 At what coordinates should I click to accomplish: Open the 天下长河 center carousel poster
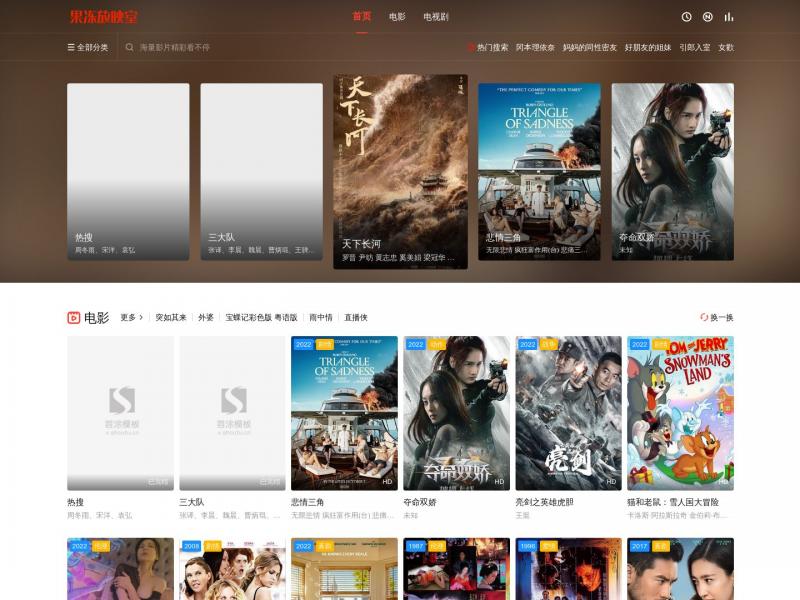(x=401, y=172)
